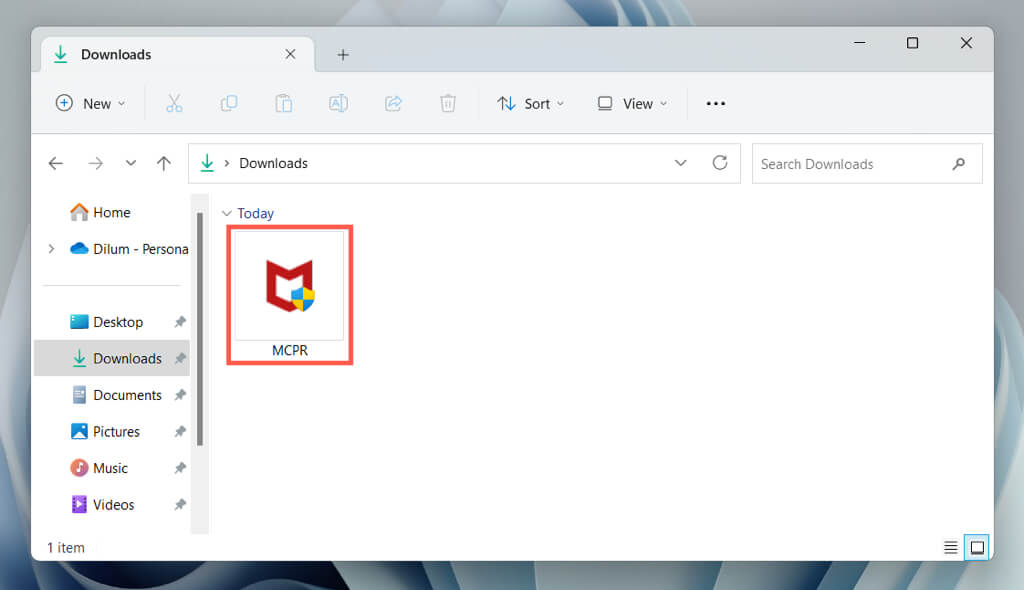Switch to large thumbnails view icon

click(x=977, y=547)
